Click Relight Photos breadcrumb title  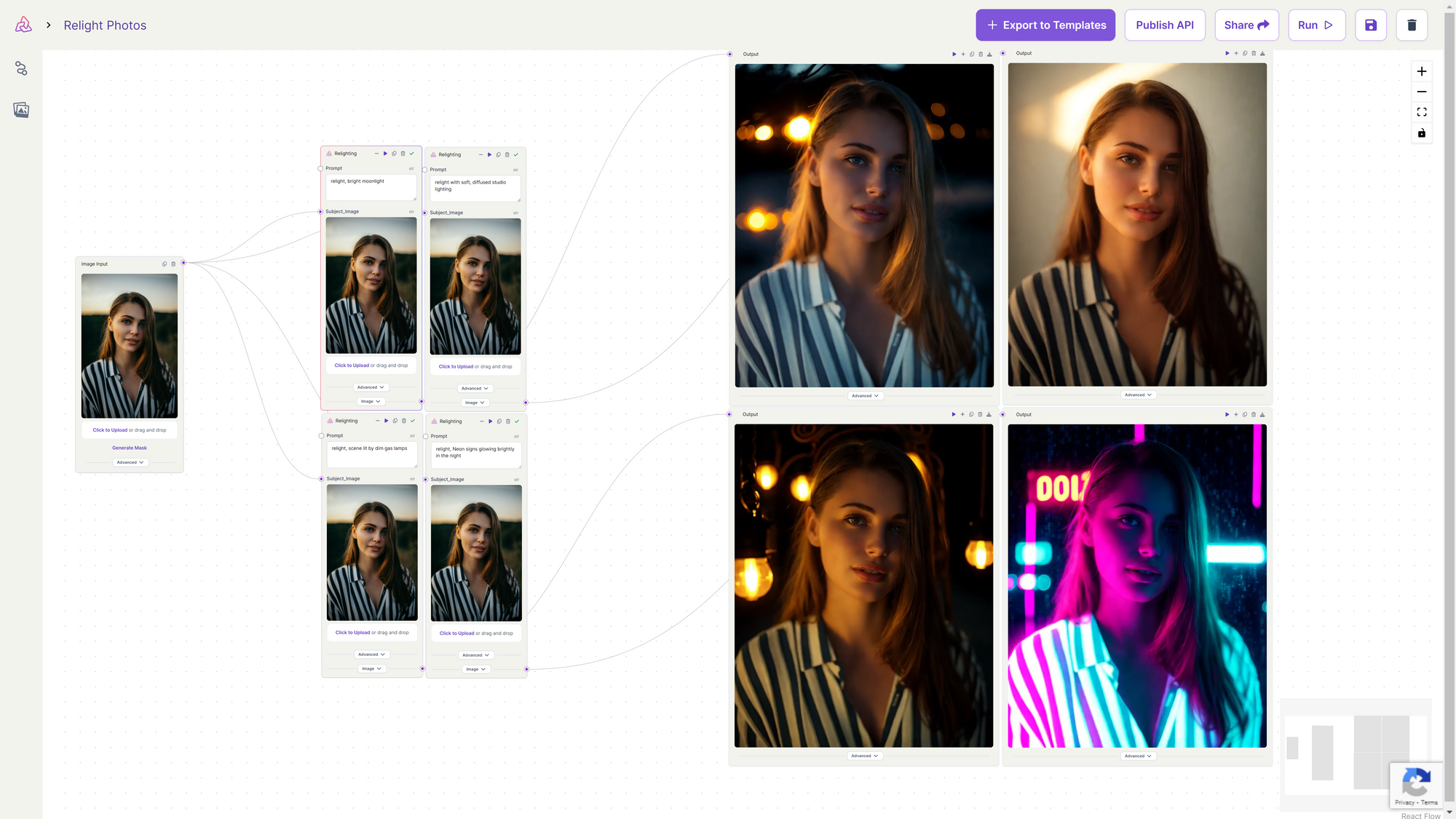[105, 25]
